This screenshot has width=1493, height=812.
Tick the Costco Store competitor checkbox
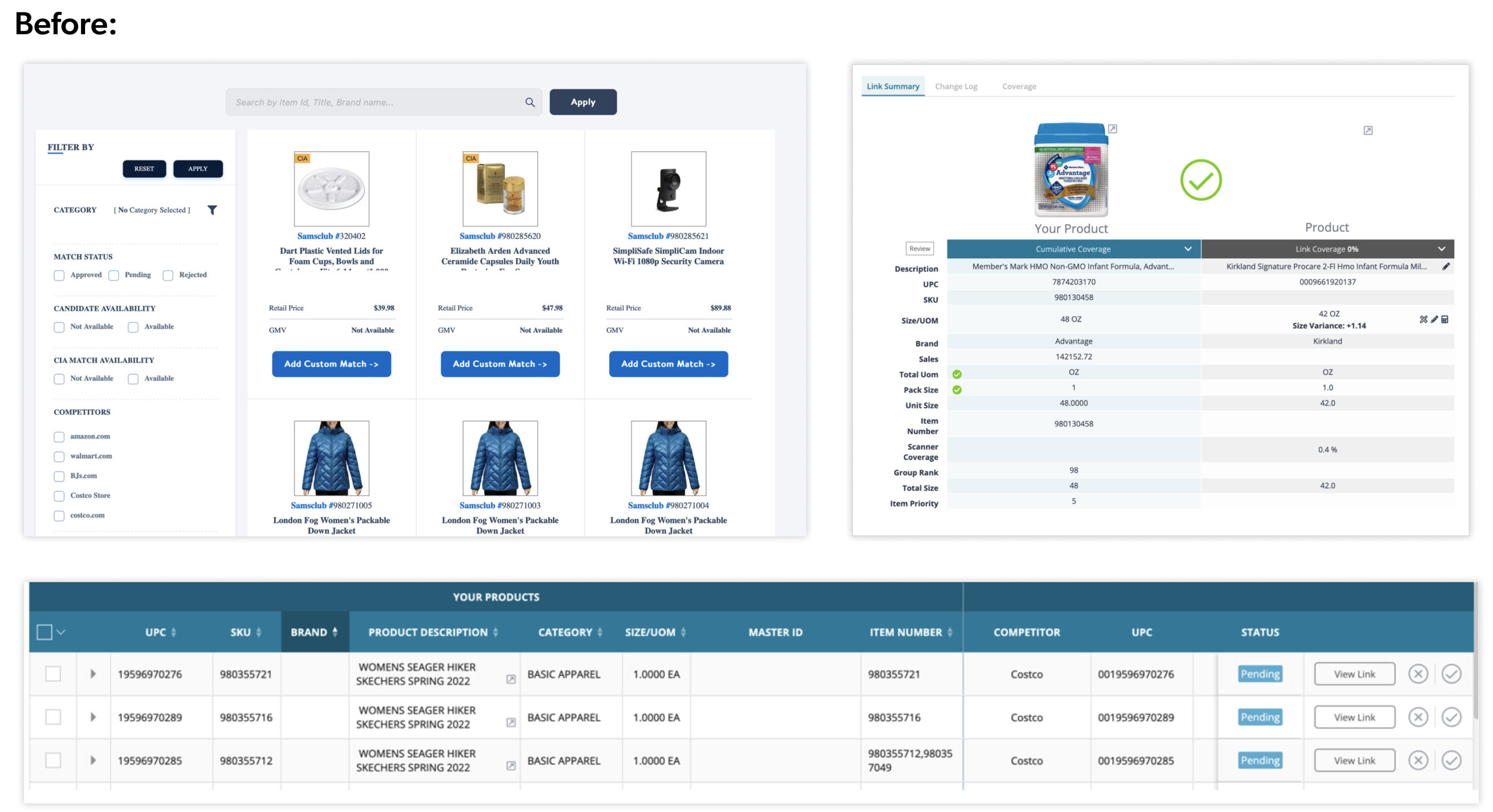59,496
